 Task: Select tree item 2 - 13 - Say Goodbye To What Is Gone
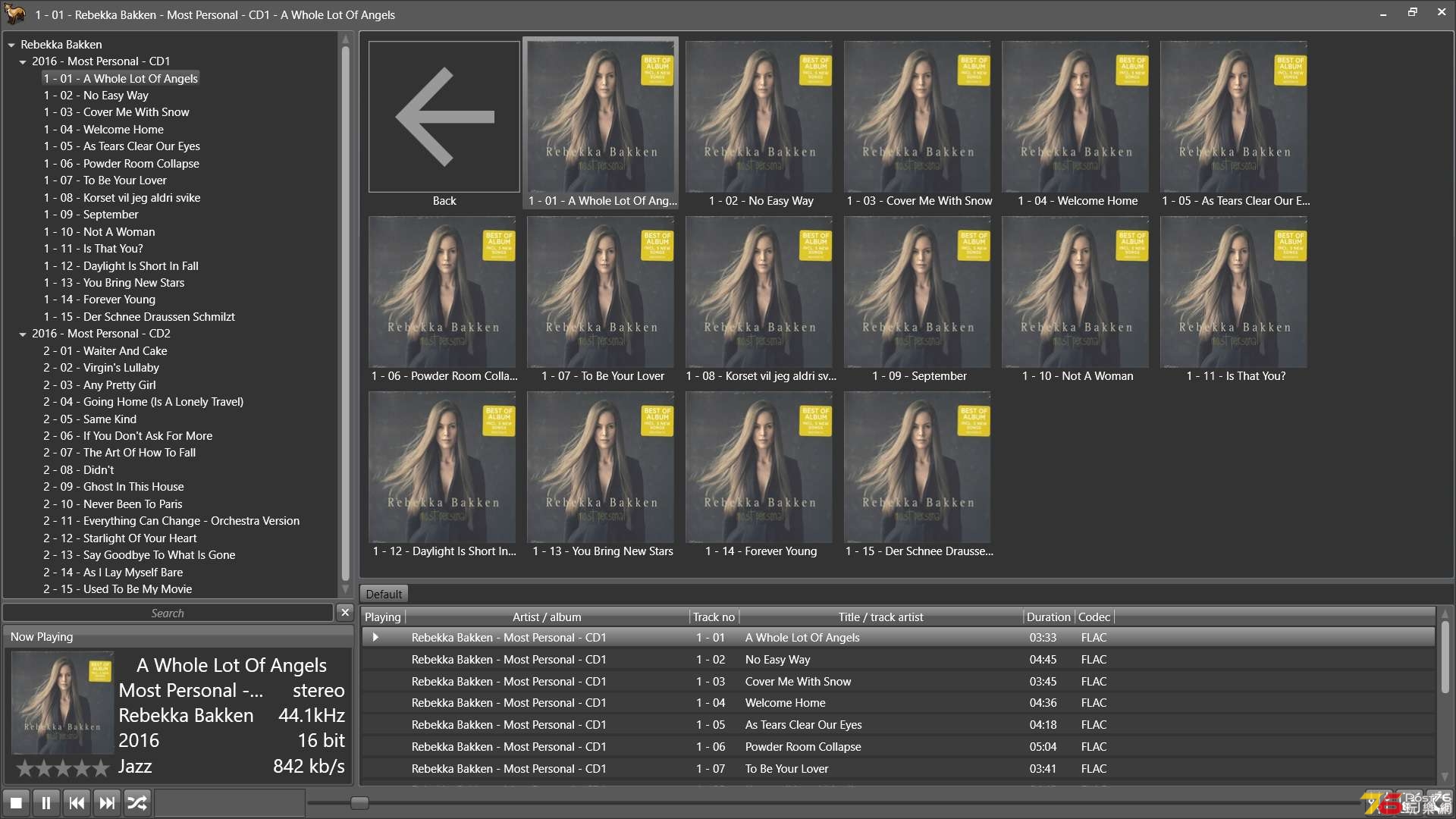139,555
